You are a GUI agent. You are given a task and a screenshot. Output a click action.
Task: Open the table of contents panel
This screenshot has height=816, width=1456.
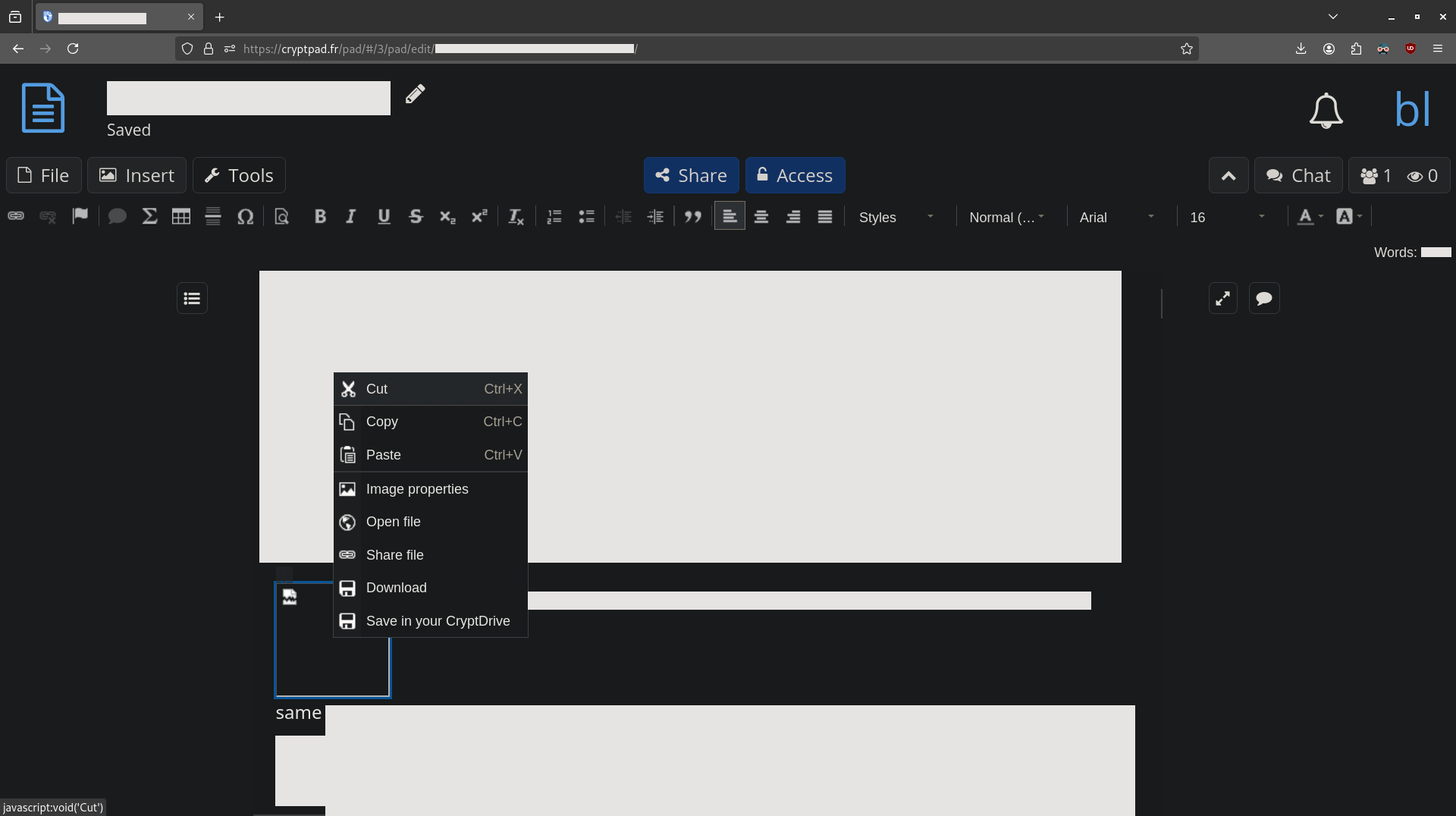pyautogui.click(x=192, y=298)
